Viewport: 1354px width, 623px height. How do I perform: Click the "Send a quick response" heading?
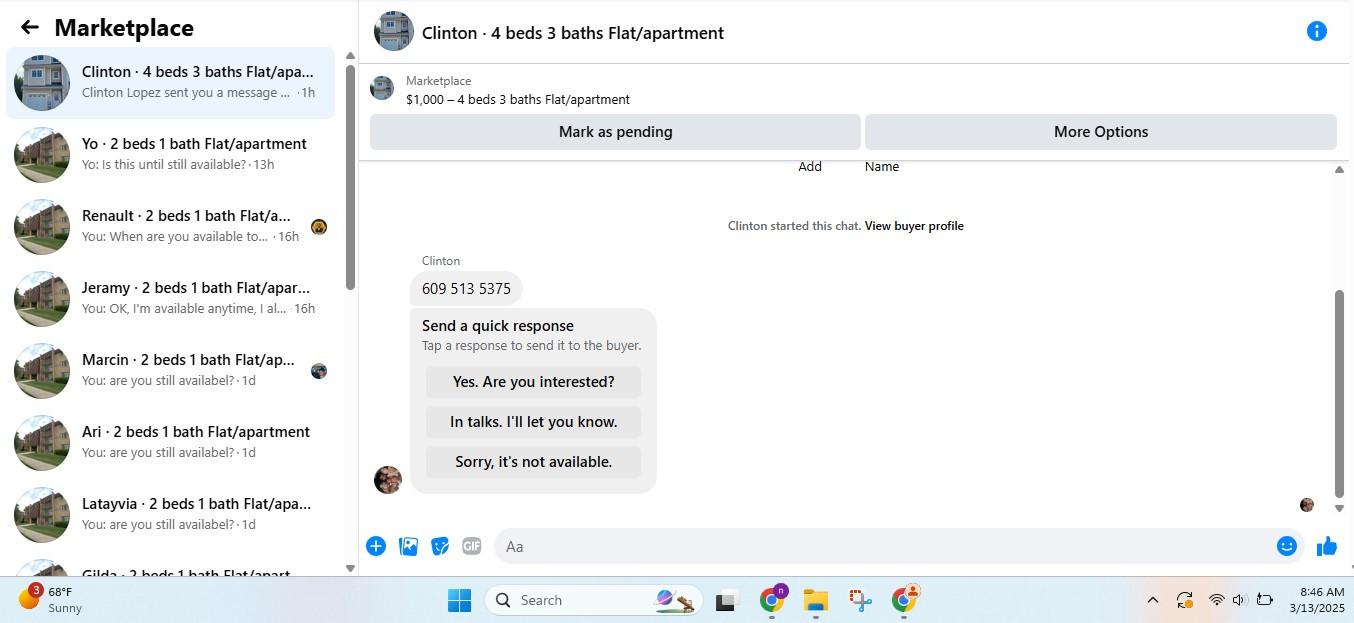498,326
